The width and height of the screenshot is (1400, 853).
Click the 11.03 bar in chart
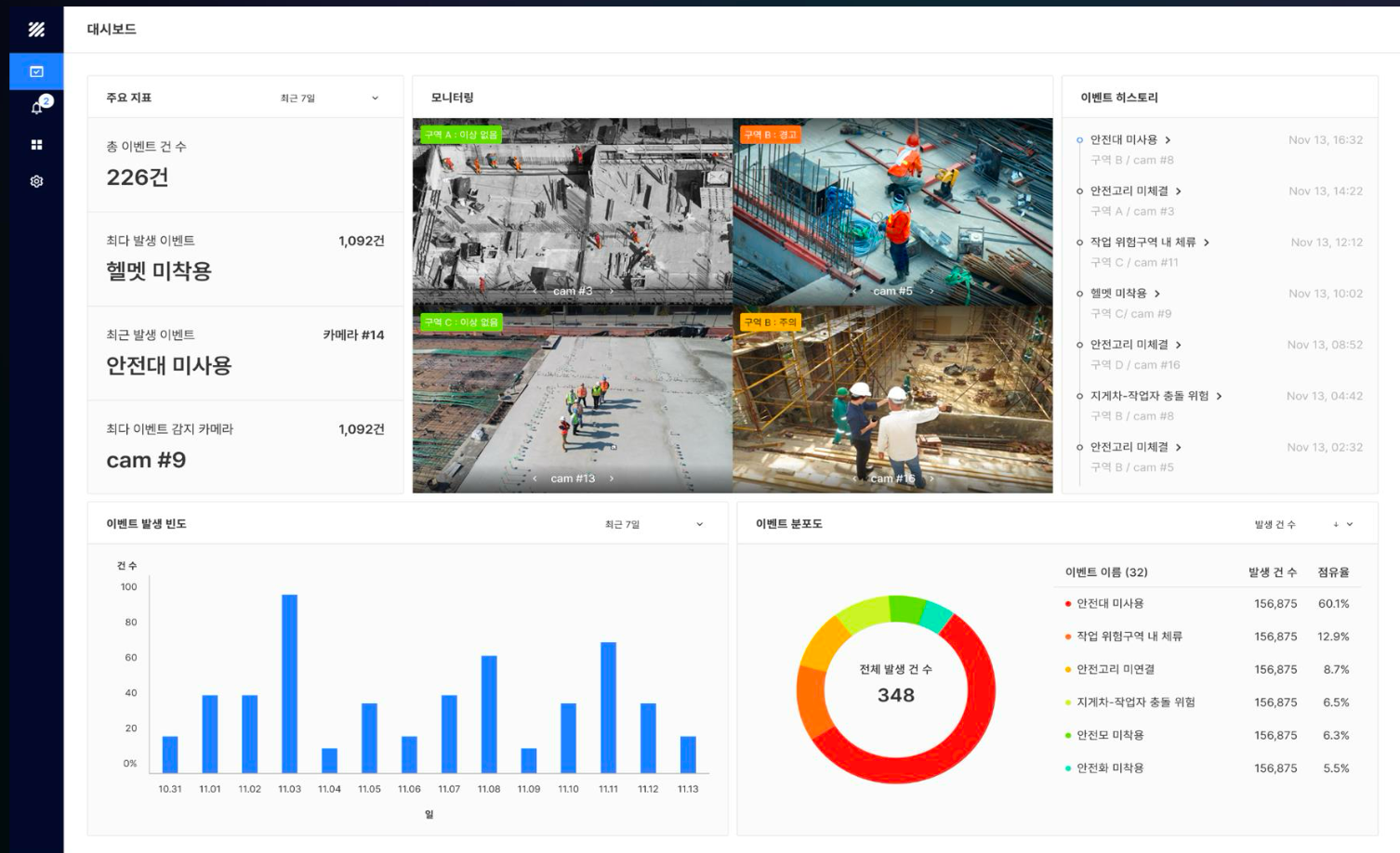[289, 683]
